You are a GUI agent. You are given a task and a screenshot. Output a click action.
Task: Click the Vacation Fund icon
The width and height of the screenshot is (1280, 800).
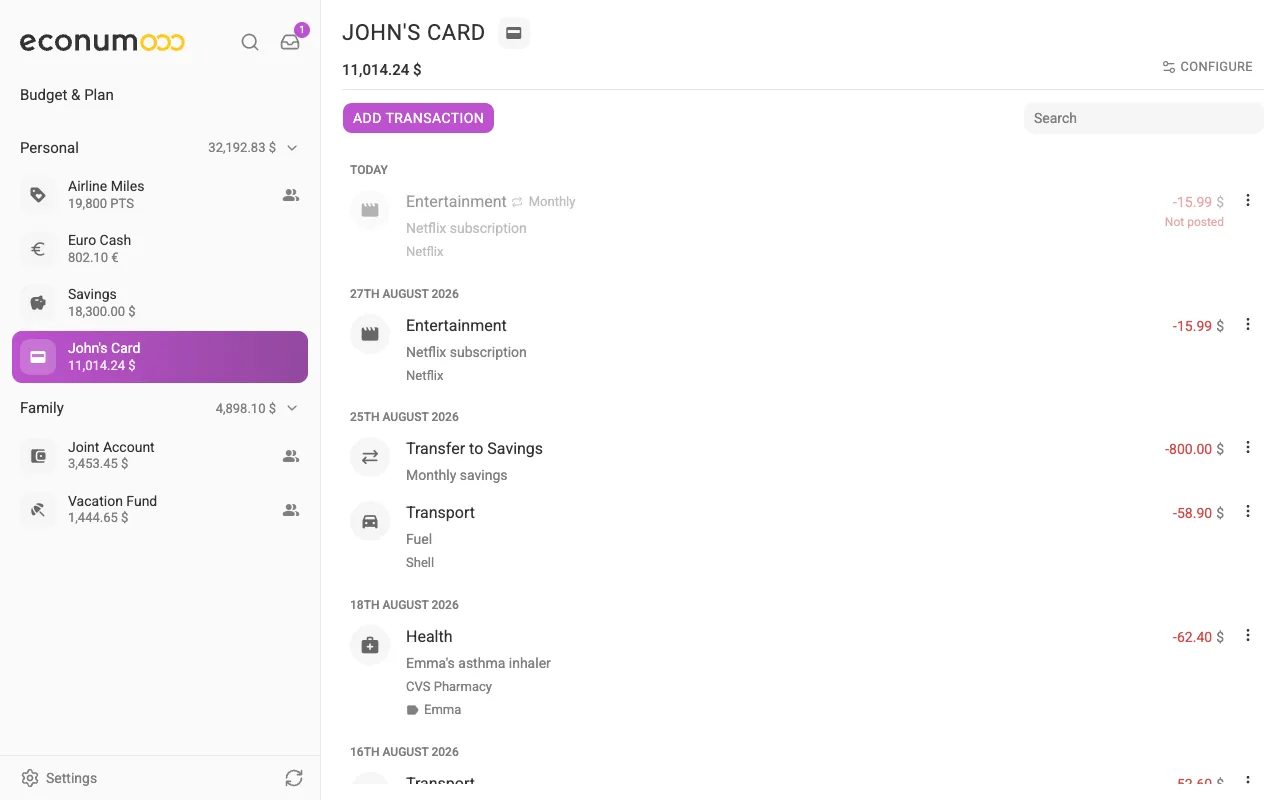pyautogui.click(x=38, y=510)
